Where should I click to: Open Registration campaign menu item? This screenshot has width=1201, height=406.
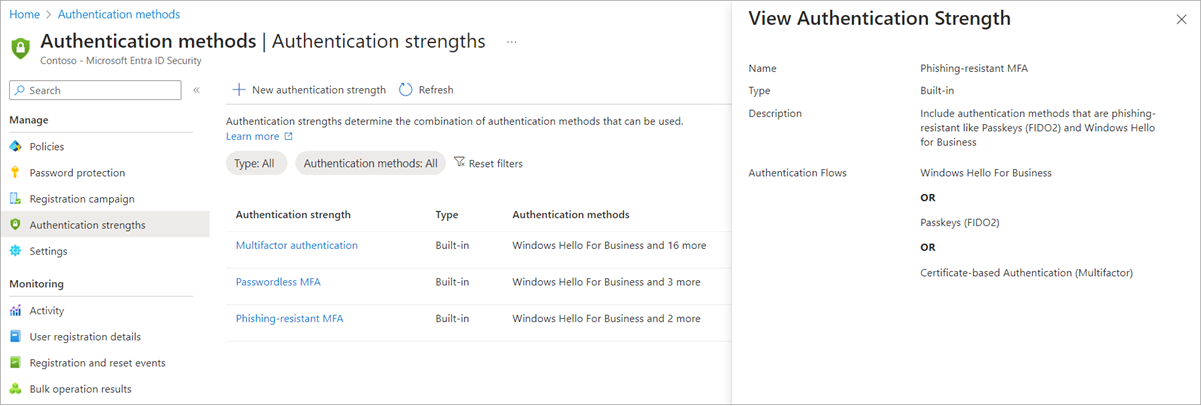point(82,198)
